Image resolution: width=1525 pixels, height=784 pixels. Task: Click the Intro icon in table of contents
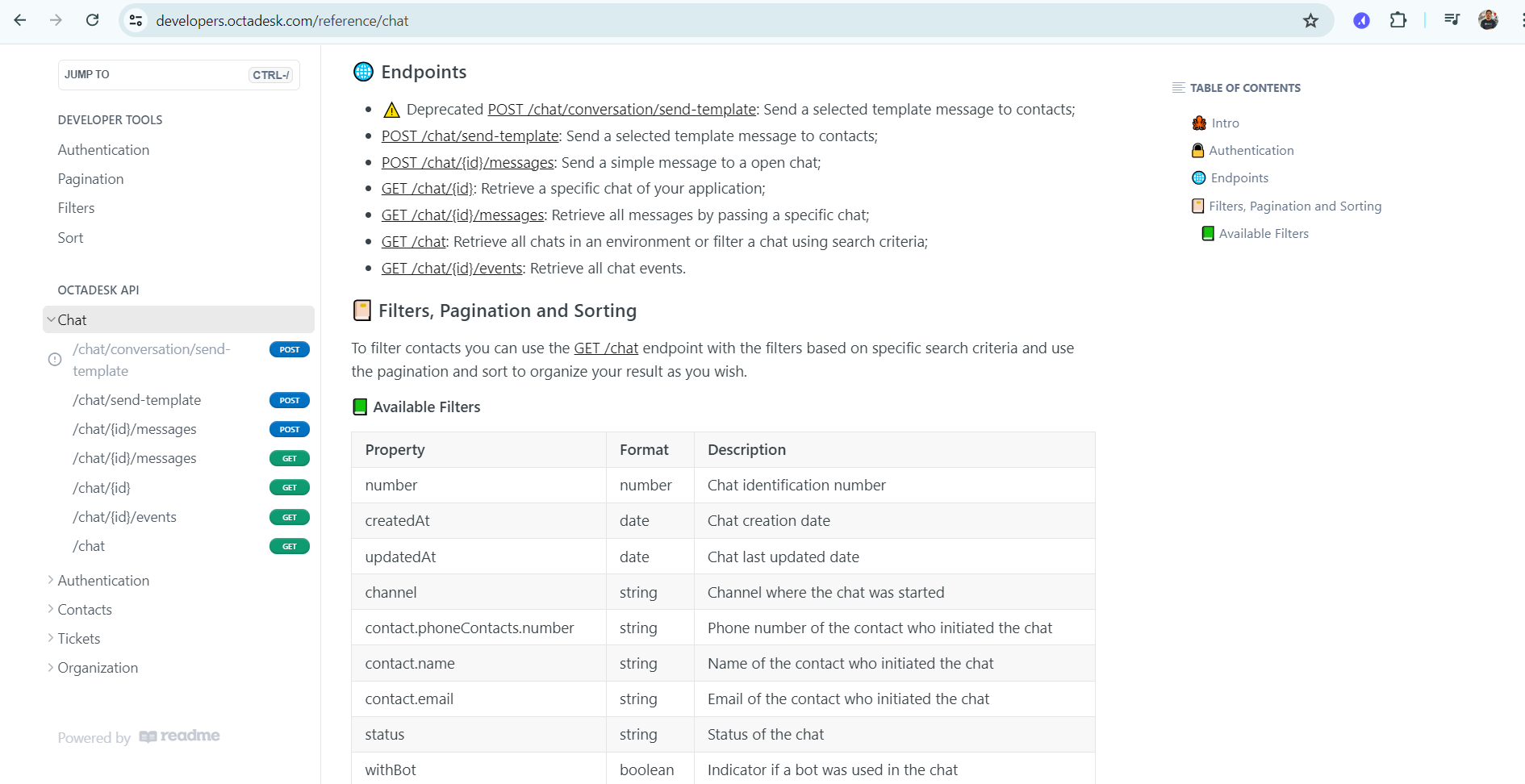1199,123
